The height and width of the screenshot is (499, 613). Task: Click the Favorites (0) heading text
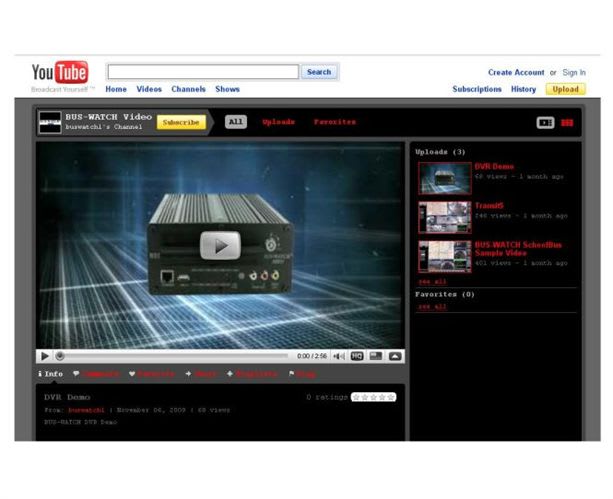pyautogui.click(x=445, y=294)
